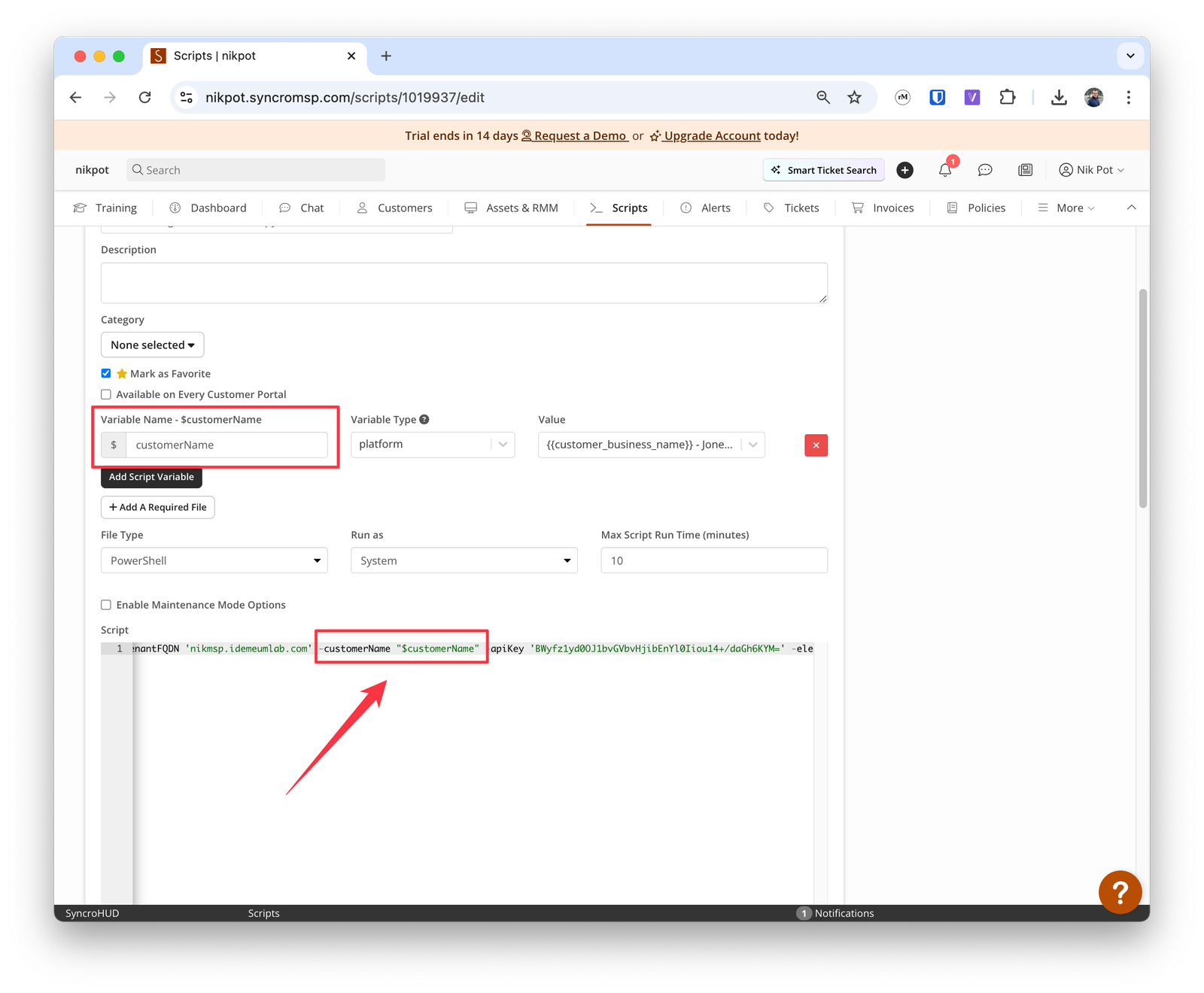This screenshot has width=1204, height=993.
Task: Select the Scripts tab
Action: (619, 208)
